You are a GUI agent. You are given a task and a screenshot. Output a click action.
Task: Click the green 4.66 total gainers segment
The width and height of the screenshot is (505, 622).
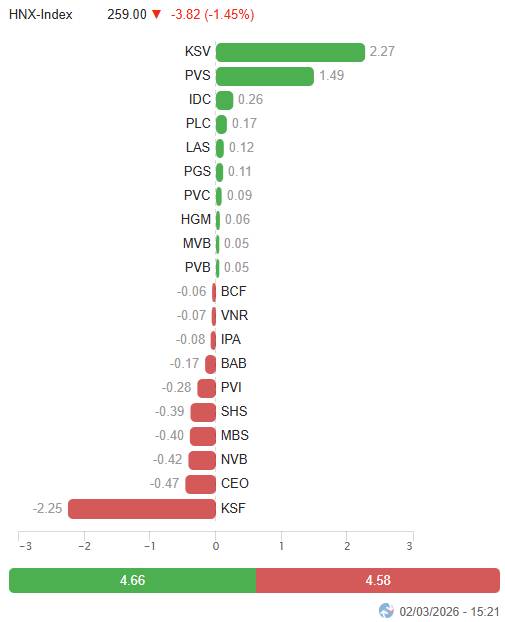click(132, 580)
